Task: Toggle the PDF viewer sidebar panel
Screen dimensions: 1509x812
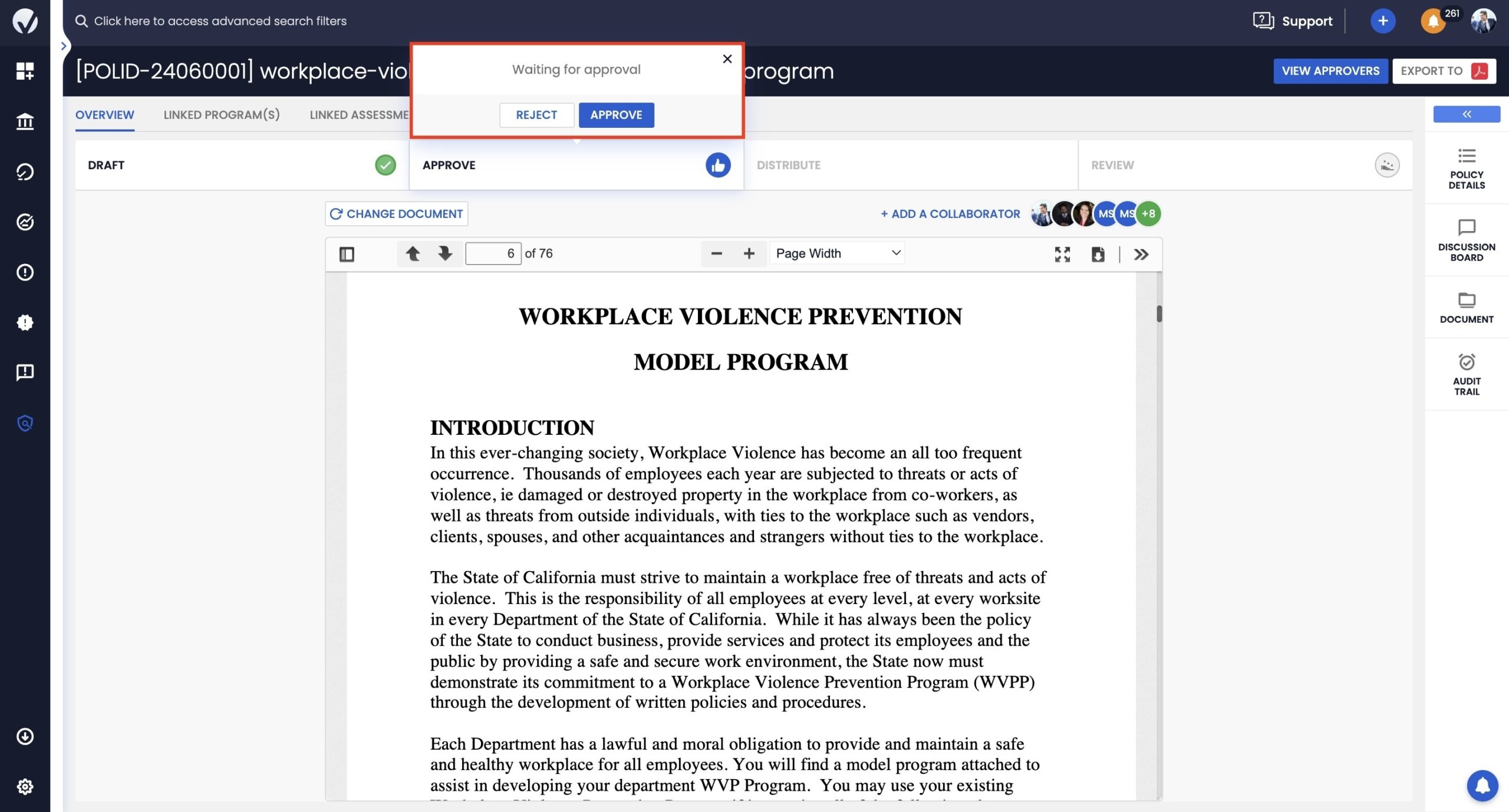Action: (347, 254)
